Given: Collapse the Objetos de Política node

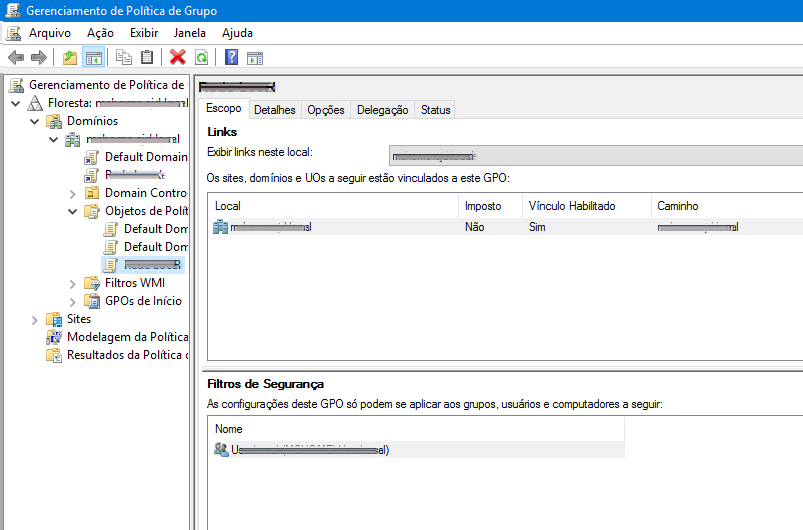Looking at the screenshot, I should [73, 211].
